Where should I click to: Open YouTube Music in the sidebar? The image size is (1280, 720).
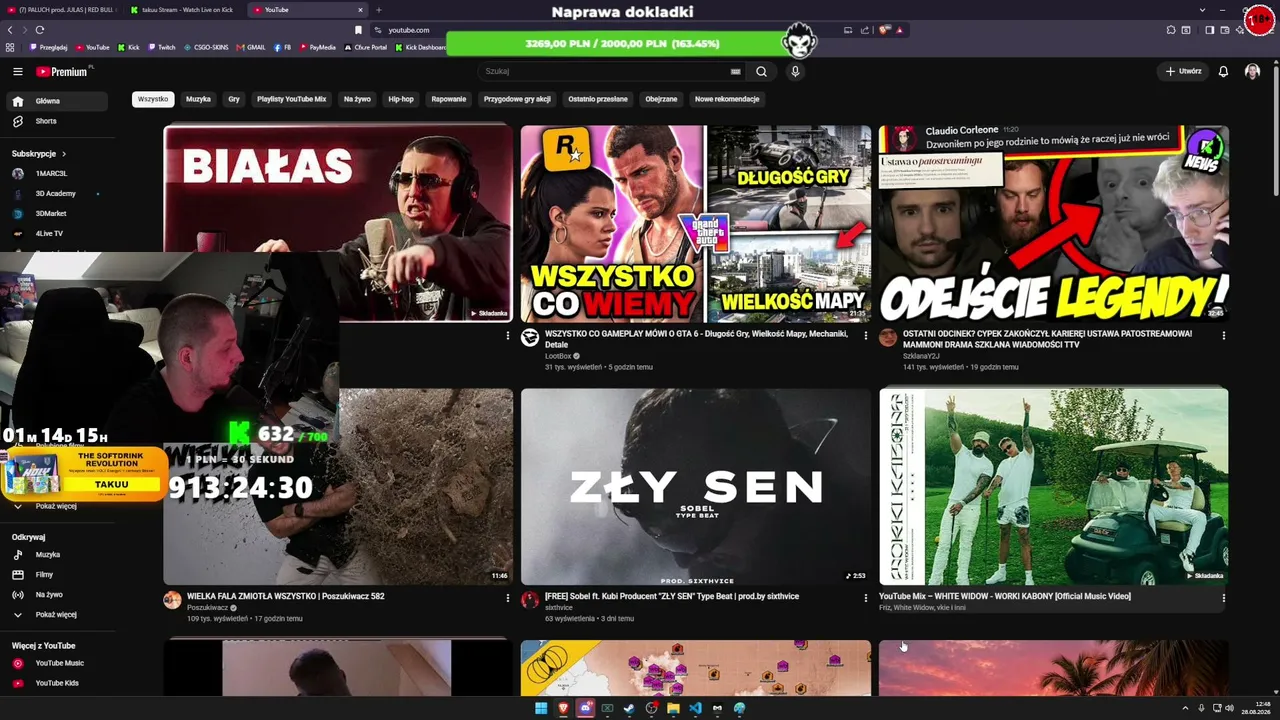pyautogui.click(x=58, y=663)
